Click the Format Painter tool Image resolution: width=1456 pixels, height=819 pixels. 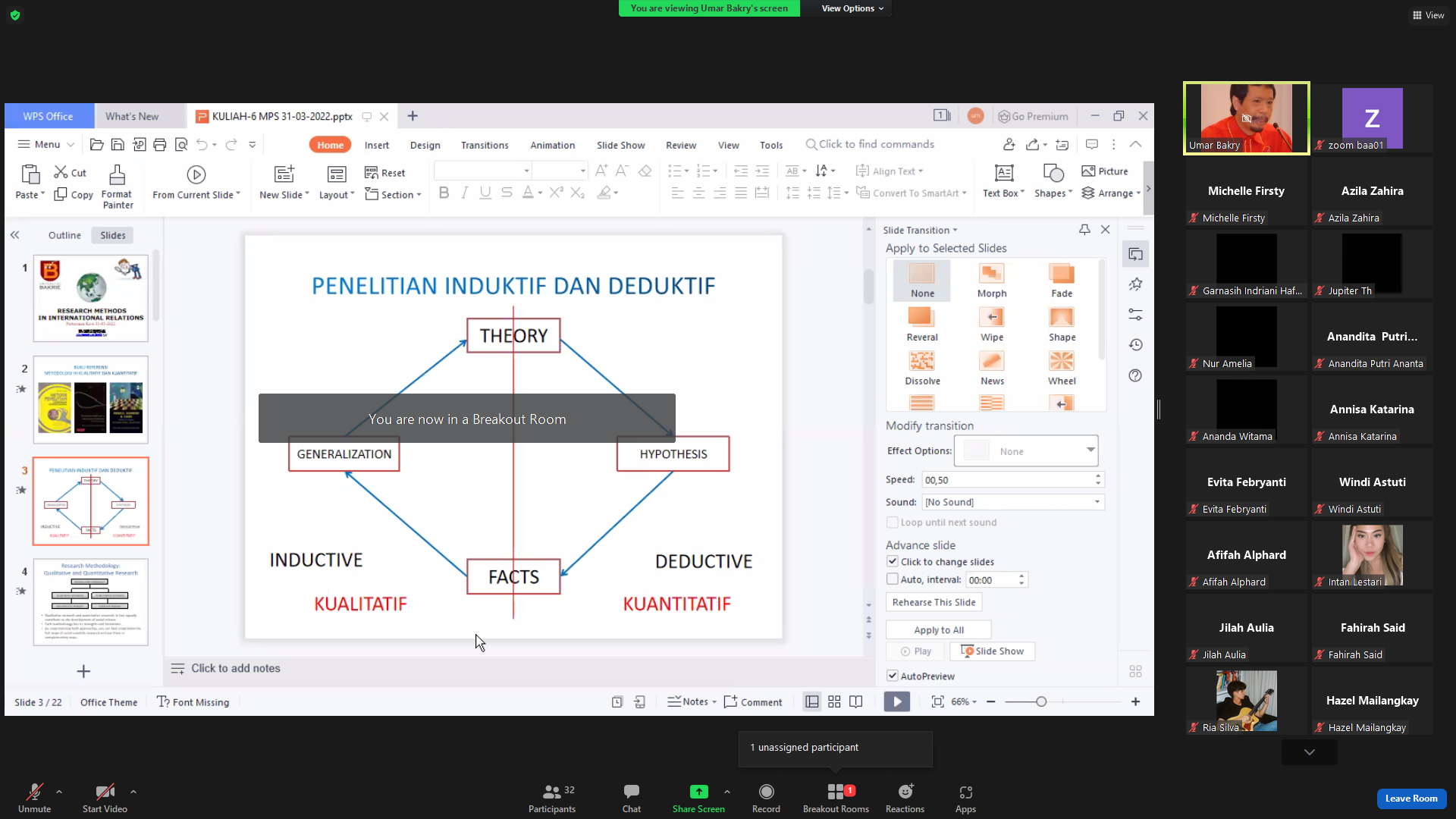click(118, 187)
